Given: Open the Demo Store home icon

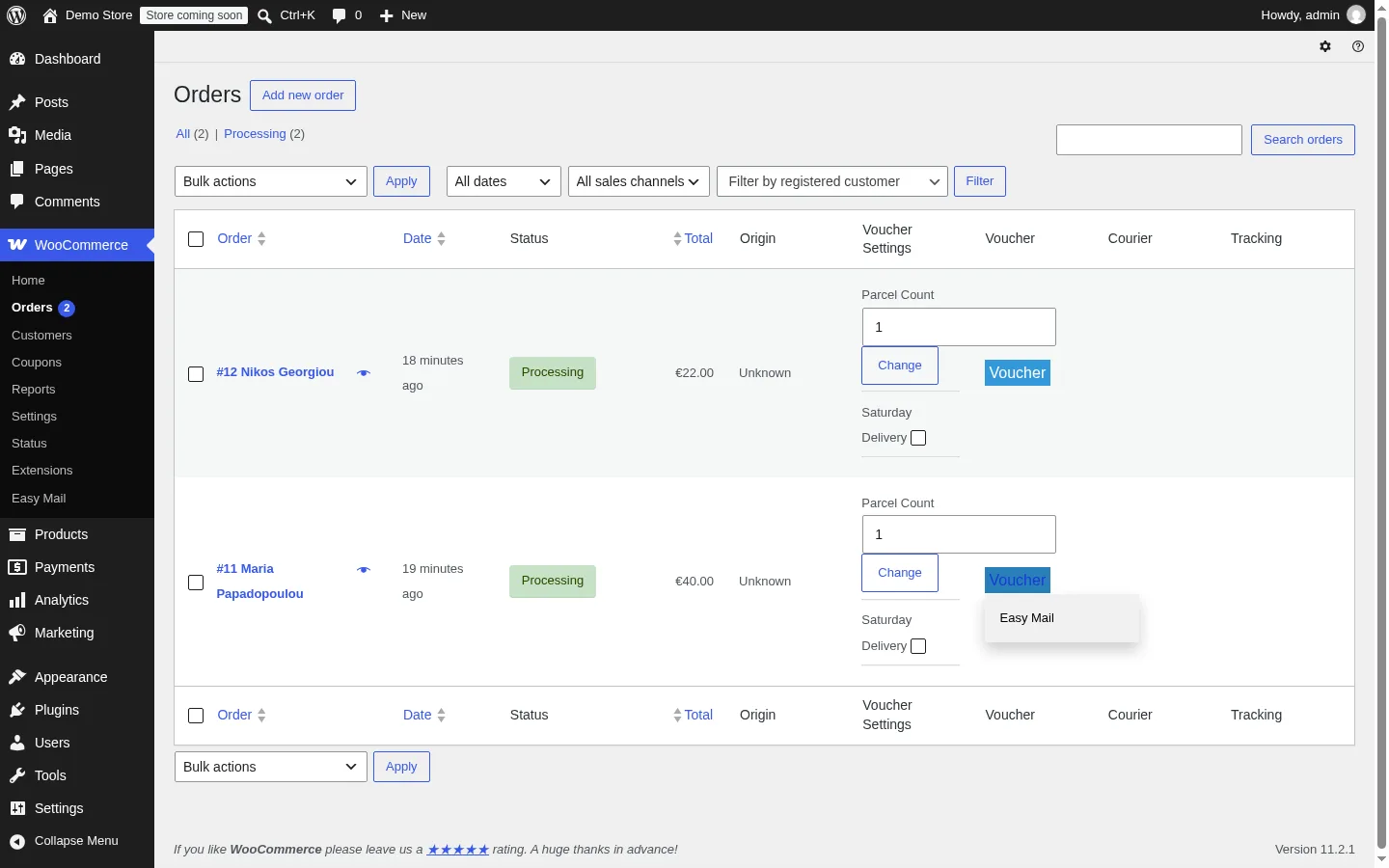Looking at the screenshot, I should point(50,15).
